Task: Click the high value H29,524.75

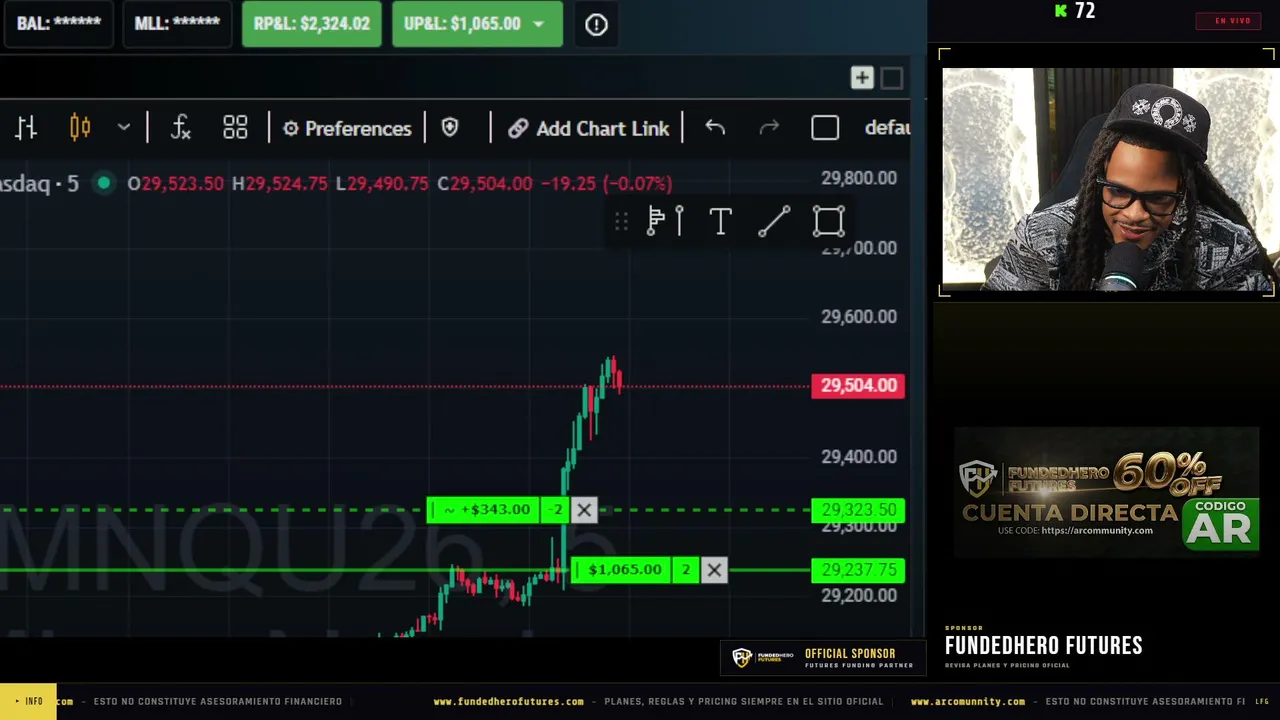Action: tap(279, 184)
